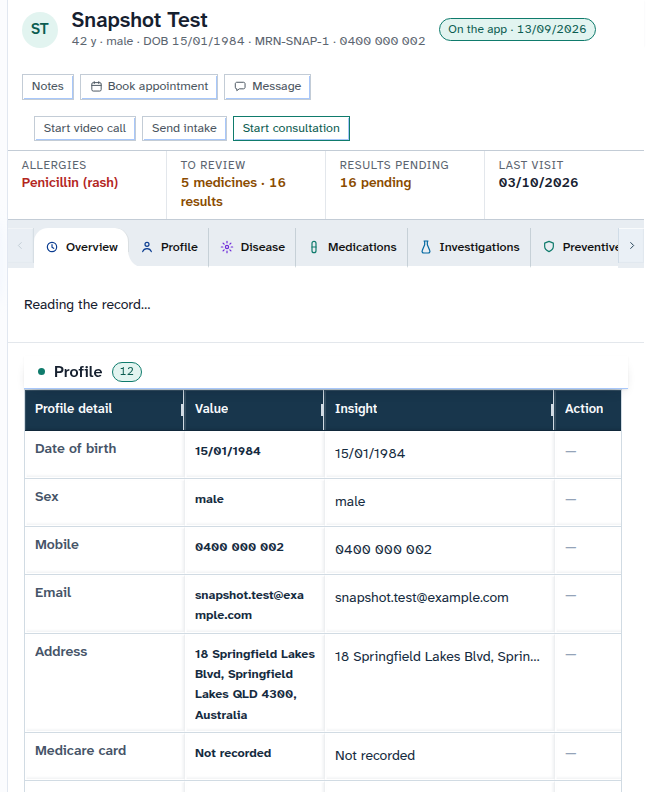Open the Investigations tab
This screenshot has height=792, width=652.
coord(469,247)
